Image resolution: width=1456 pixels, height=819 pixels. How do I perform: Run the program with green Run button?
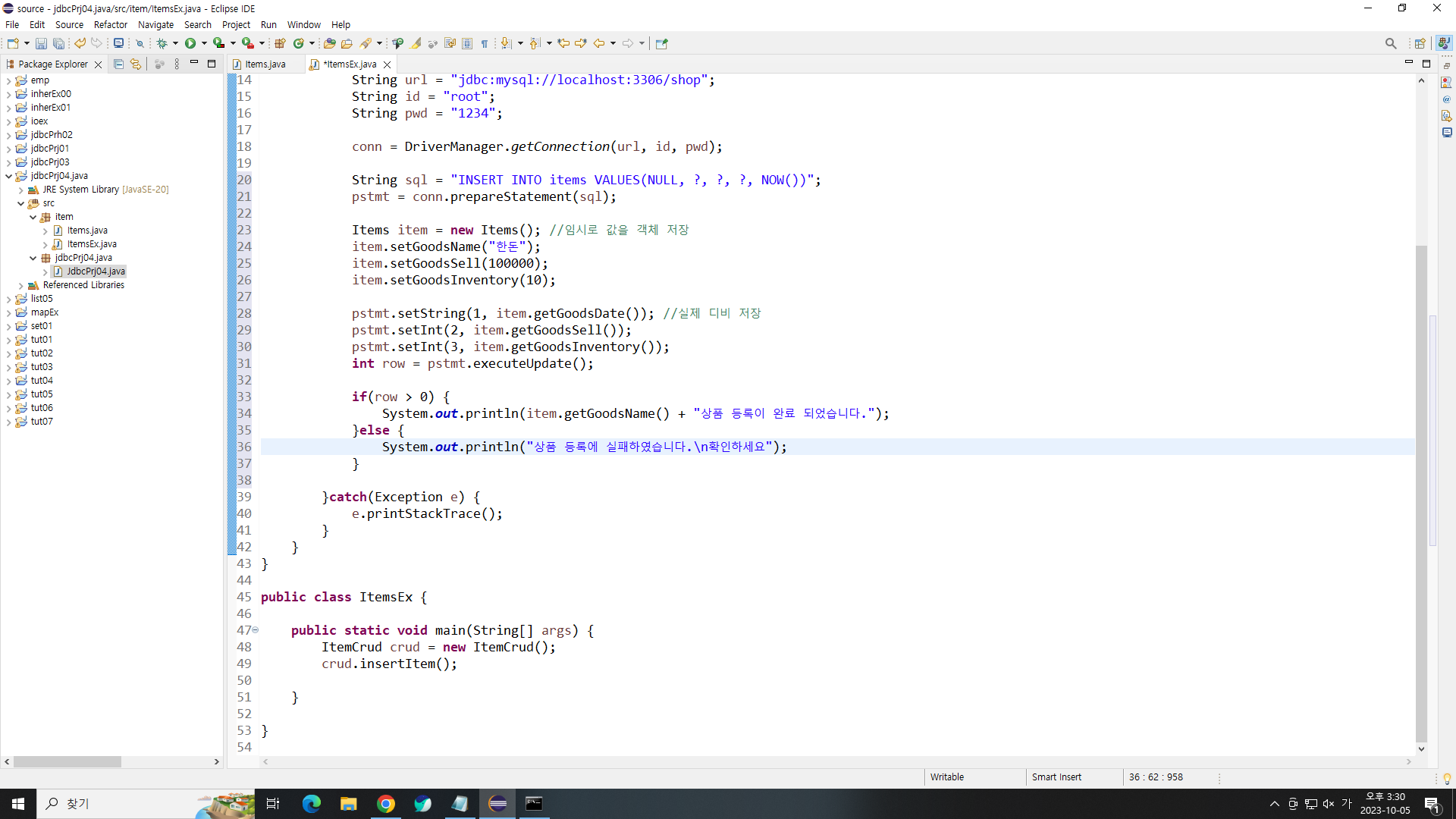190,44
